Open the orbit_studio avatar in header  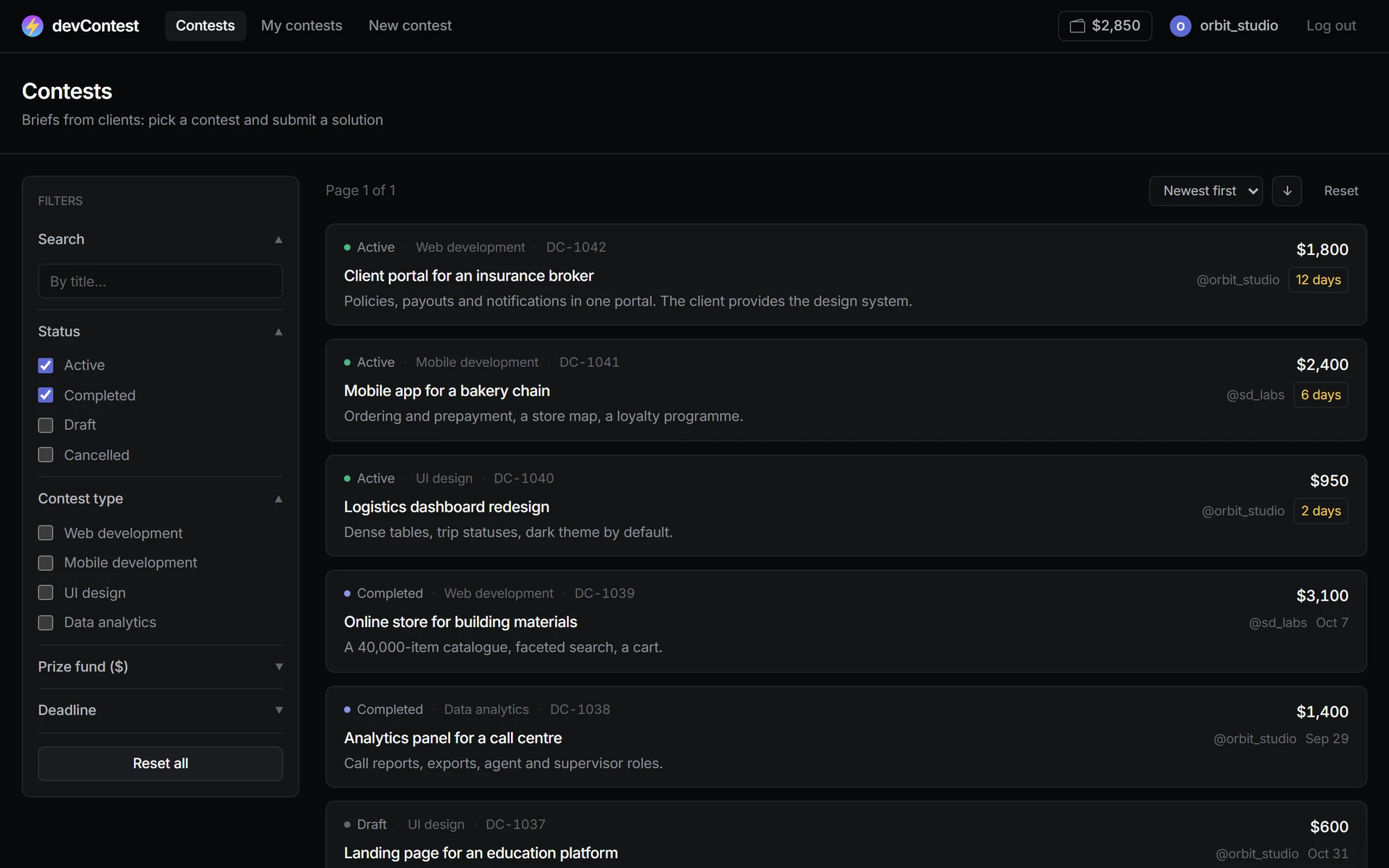coord(1180,26)
